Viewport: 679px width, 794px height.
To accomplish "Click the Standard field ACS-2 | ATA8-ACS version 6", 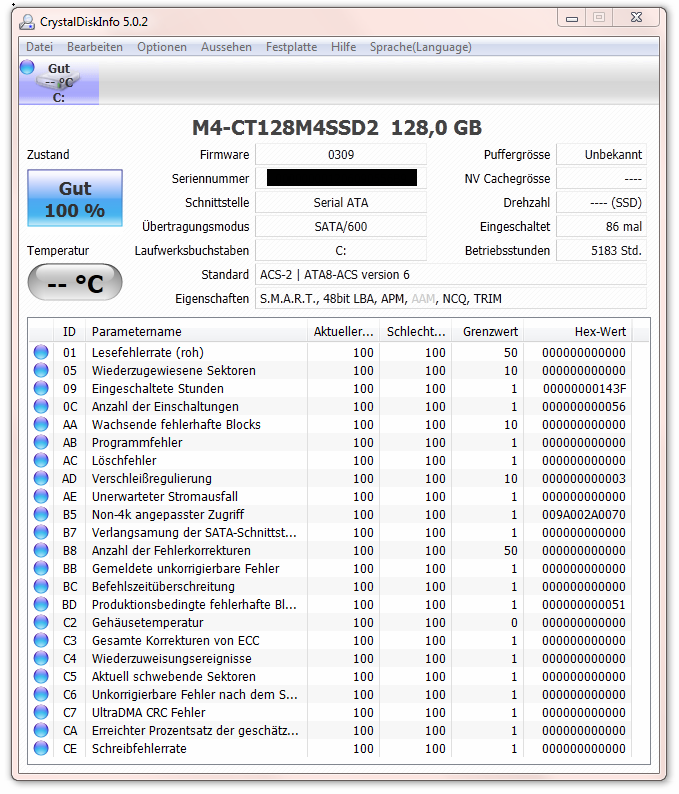I will point(451,274).
